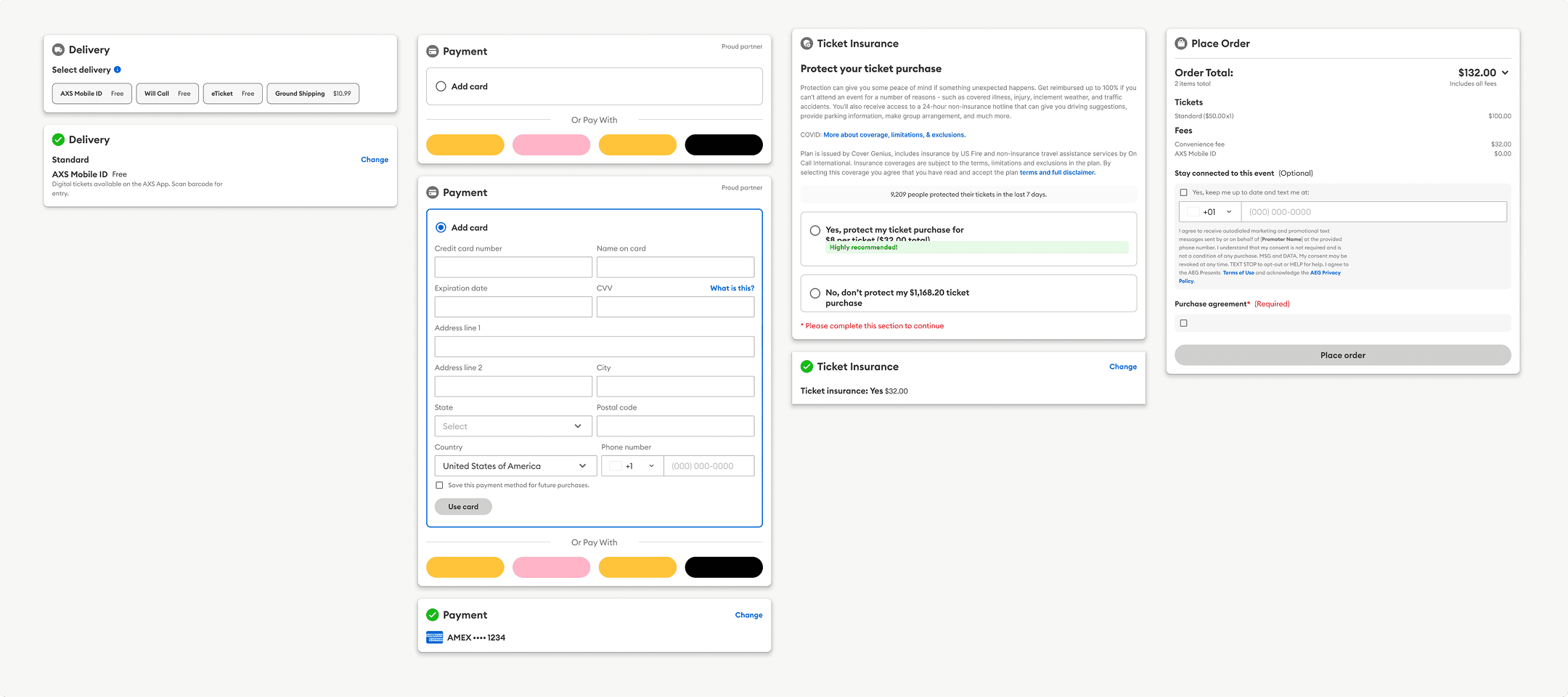Check the Purchase agreement checkbox

pyautogui.click(x=1184, y=323)
